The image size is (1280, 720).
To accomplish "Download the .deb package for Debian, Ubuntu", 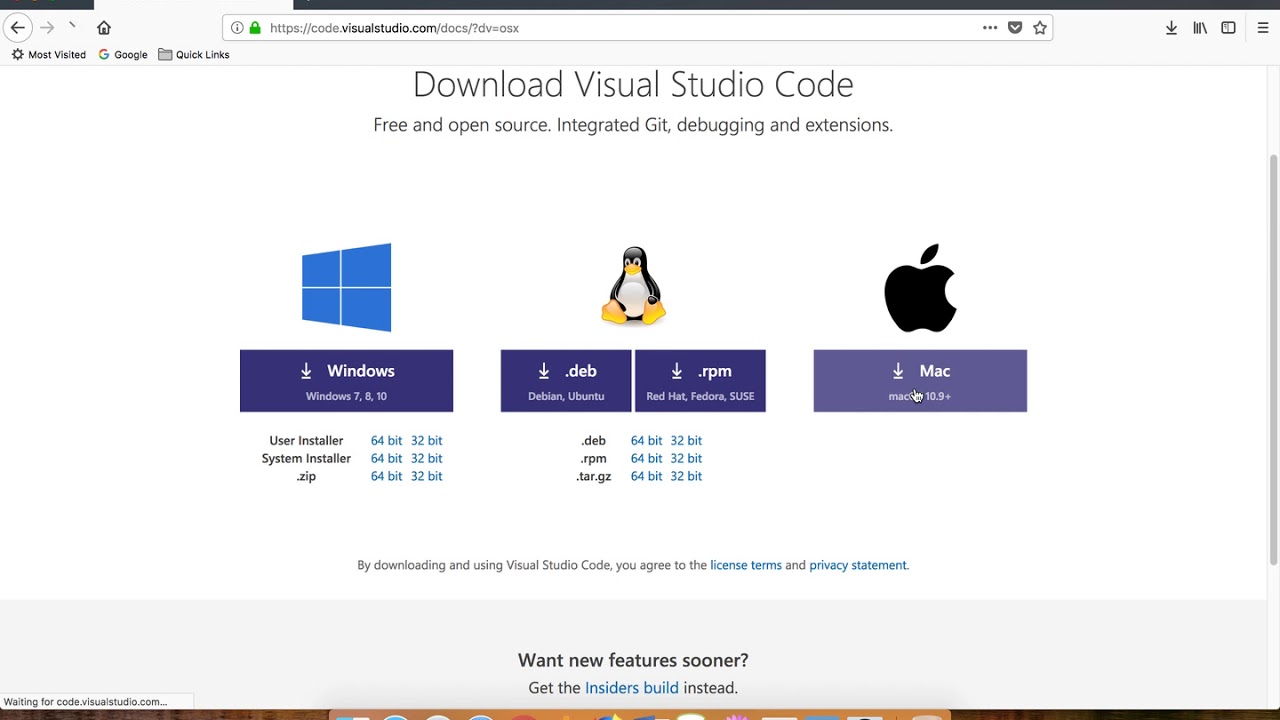I will (566, 381).
